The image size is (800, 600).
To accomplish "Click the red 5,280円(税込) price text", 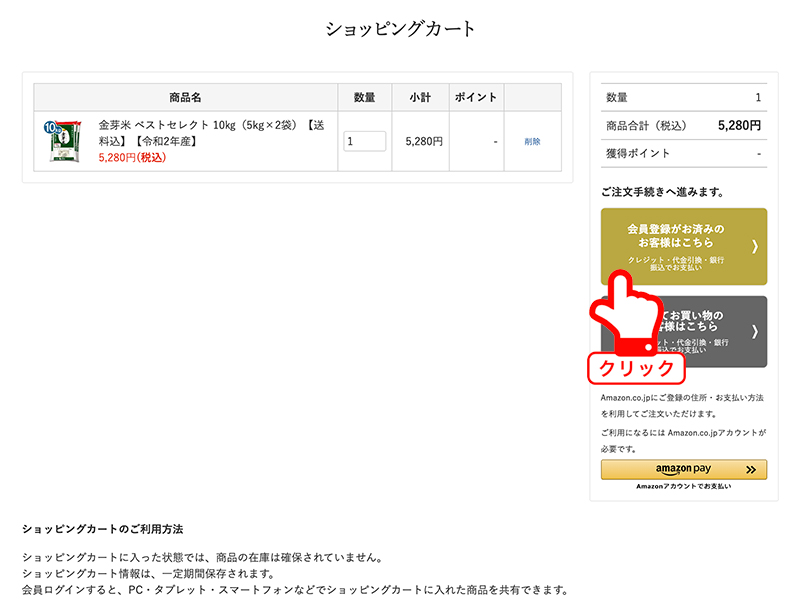I will (x=132, y=158).
